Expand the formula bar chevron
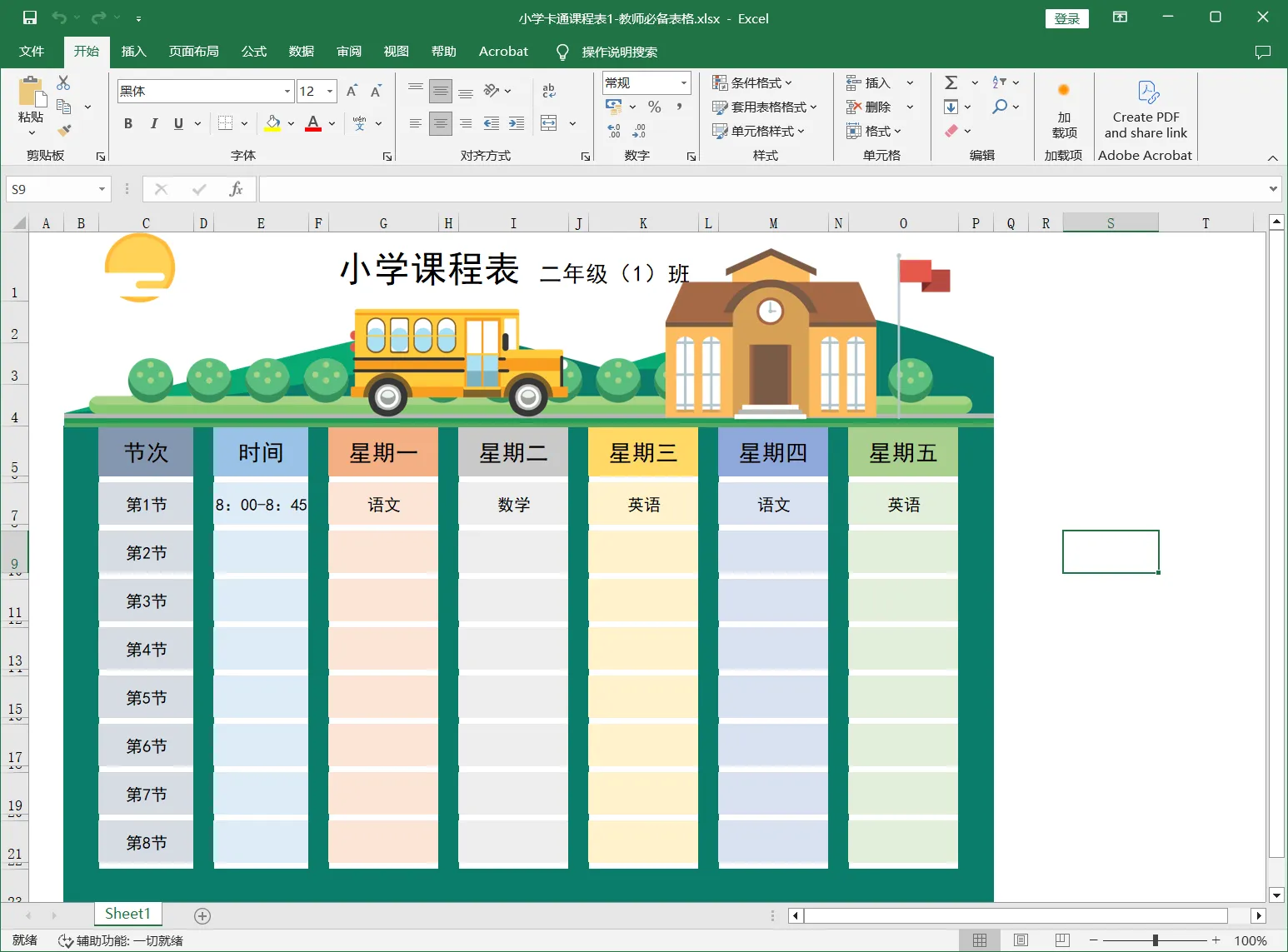 pos(1273,189)
